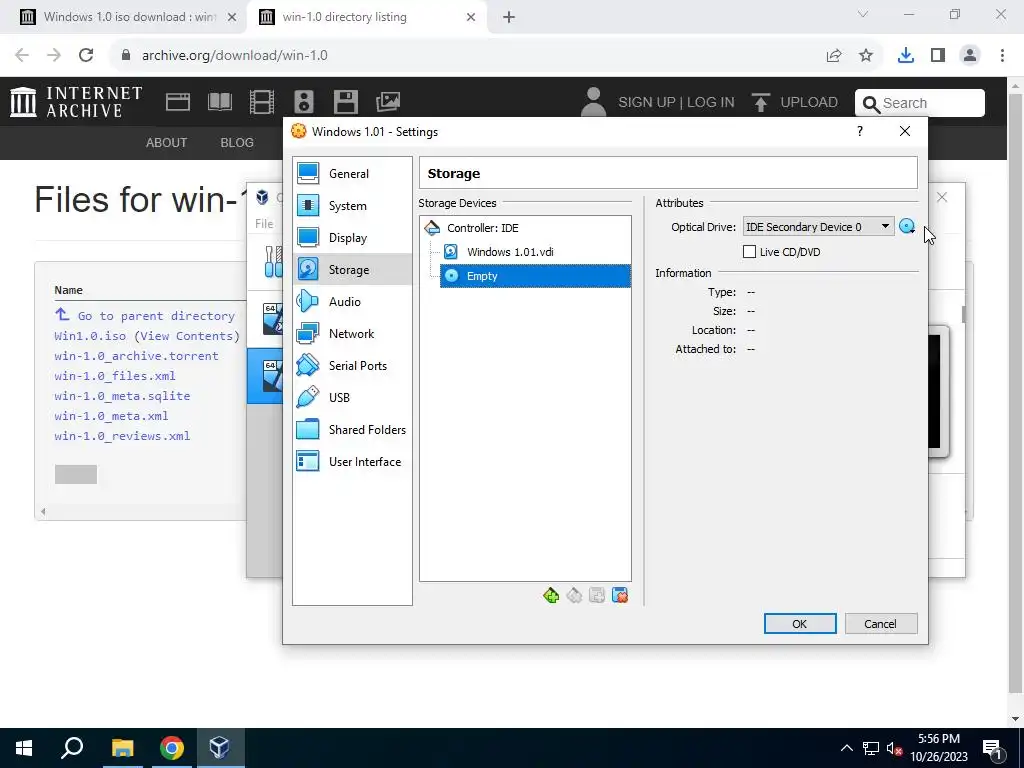Open Network settings category
The image size is (1024, 768).
click(352, 334)
